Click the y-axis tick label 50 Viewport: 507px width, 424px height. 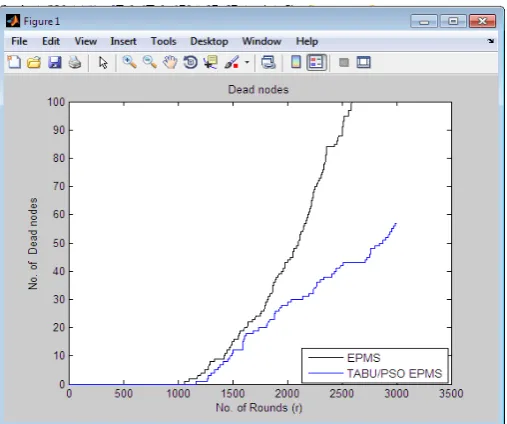click(59, 243)
